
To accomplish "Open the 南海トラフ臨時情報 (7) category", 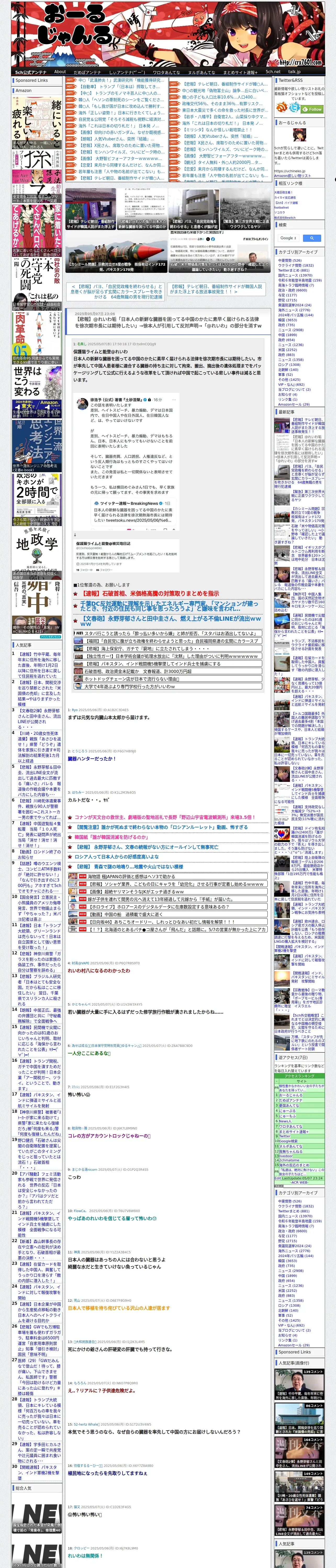I will coord(295,285).
